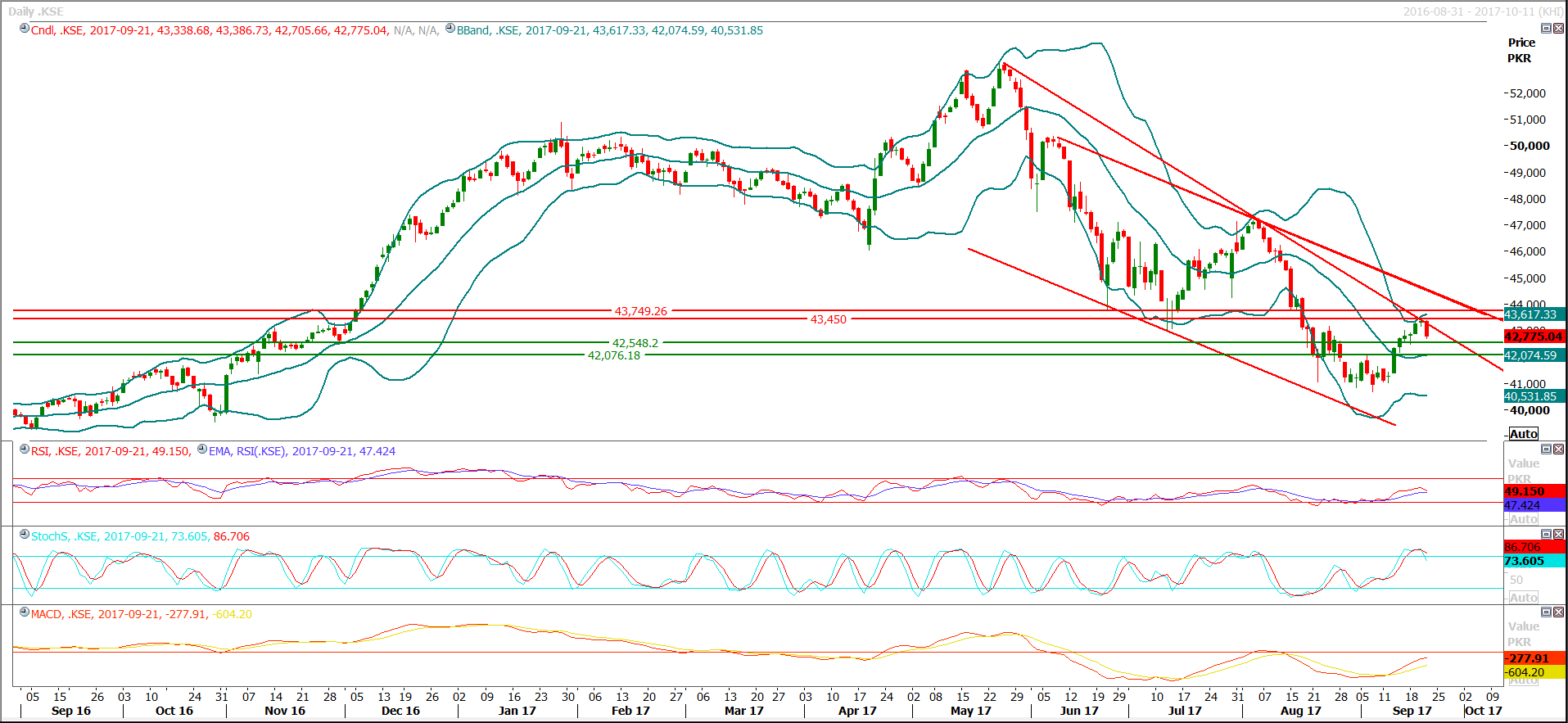Click the Price PKR axis heading
The width and height of the screenshot is (1568, 723).
[1521, 50]
